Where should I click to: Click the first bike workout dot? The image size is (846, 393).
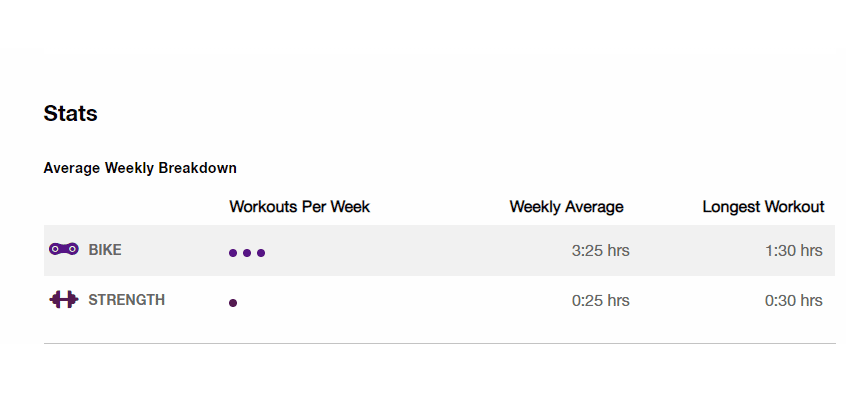[233, 253]
